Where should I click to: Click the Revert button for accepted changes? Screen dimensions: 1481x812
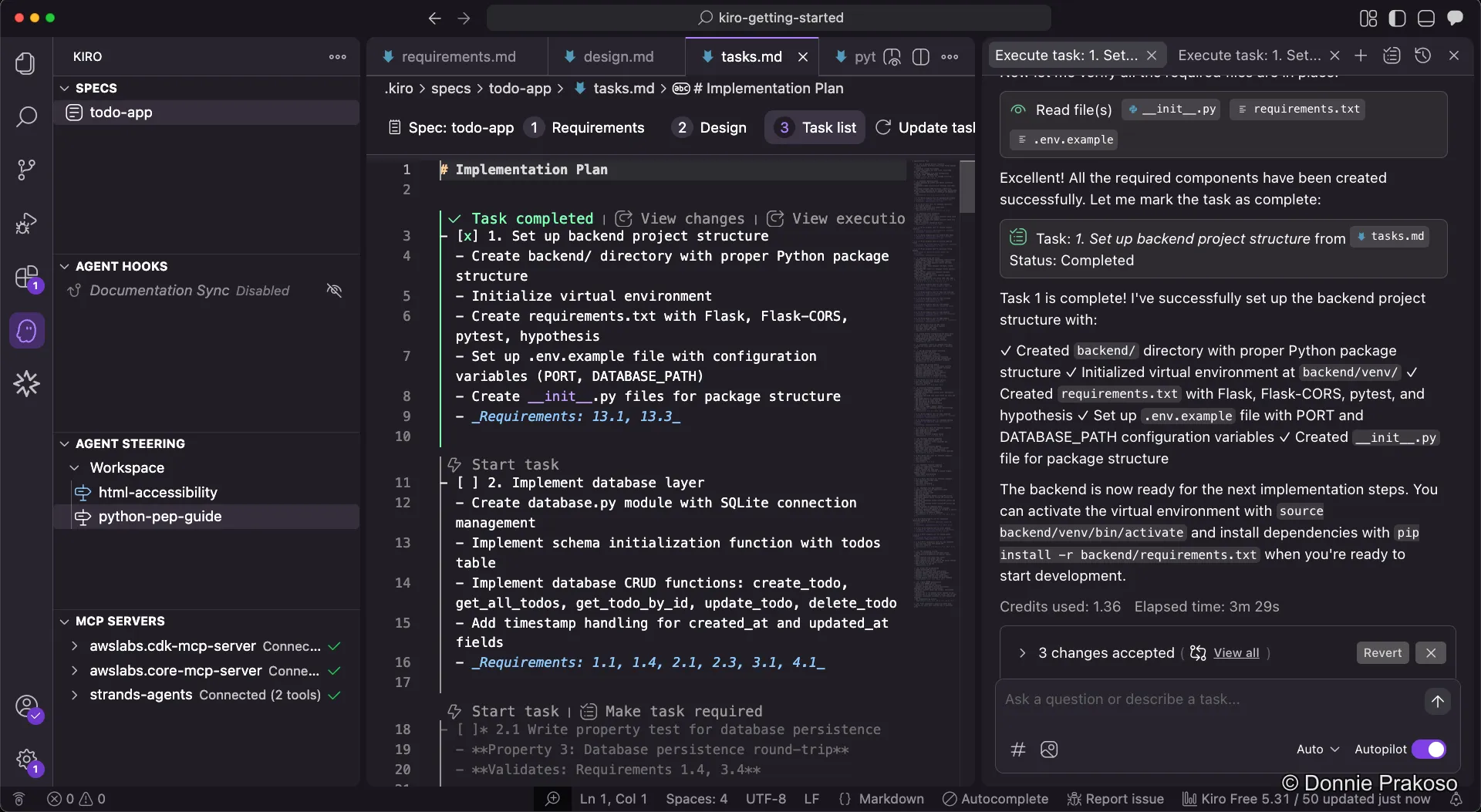pyautogui.click(x=1382, y=652)
